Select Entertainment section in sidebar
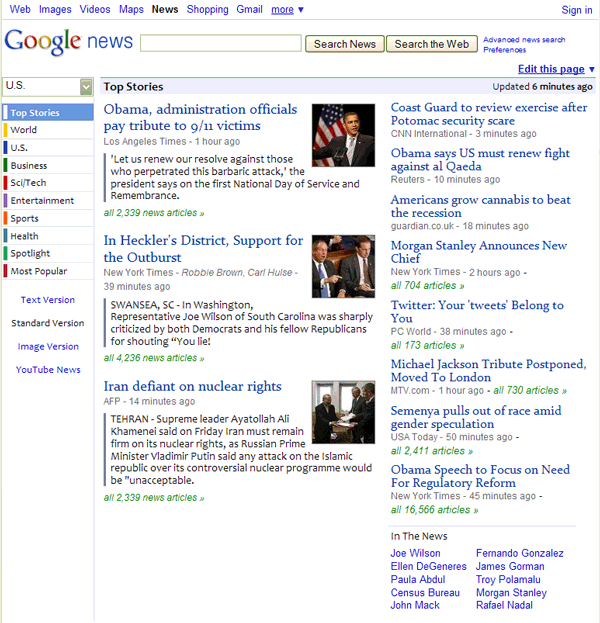 click(48, 200)
